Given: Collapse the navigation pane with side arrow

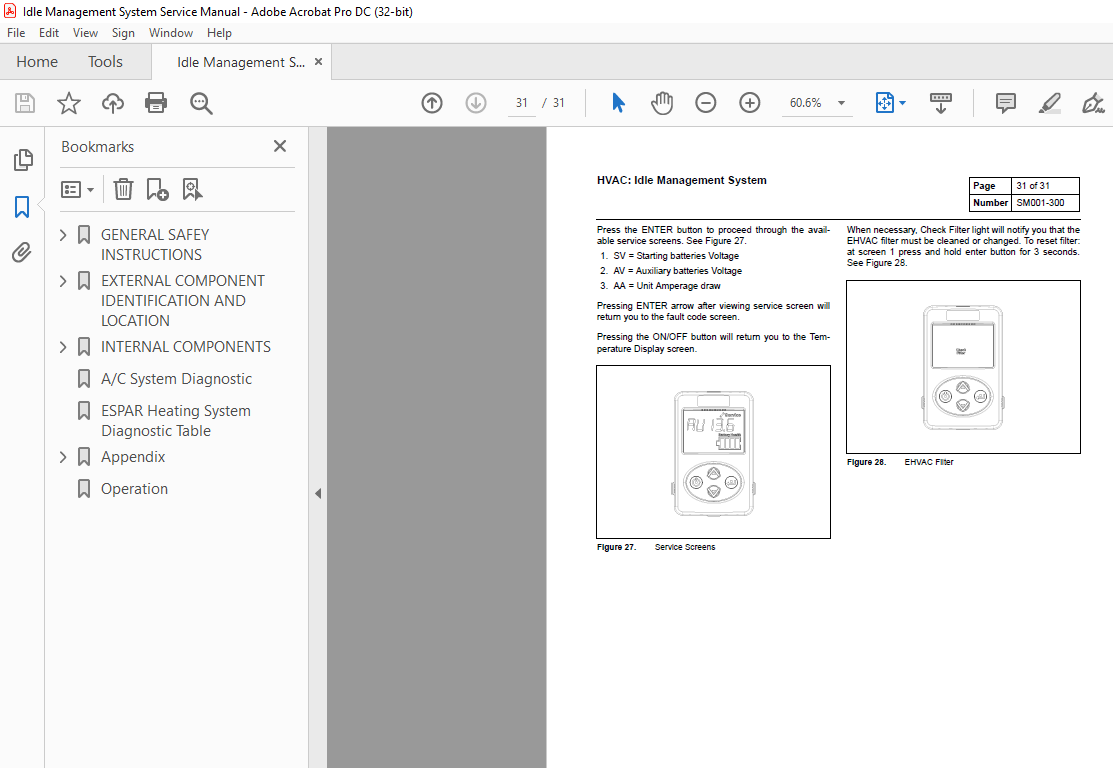Looking at the screenshot, I should coord(318,493).
